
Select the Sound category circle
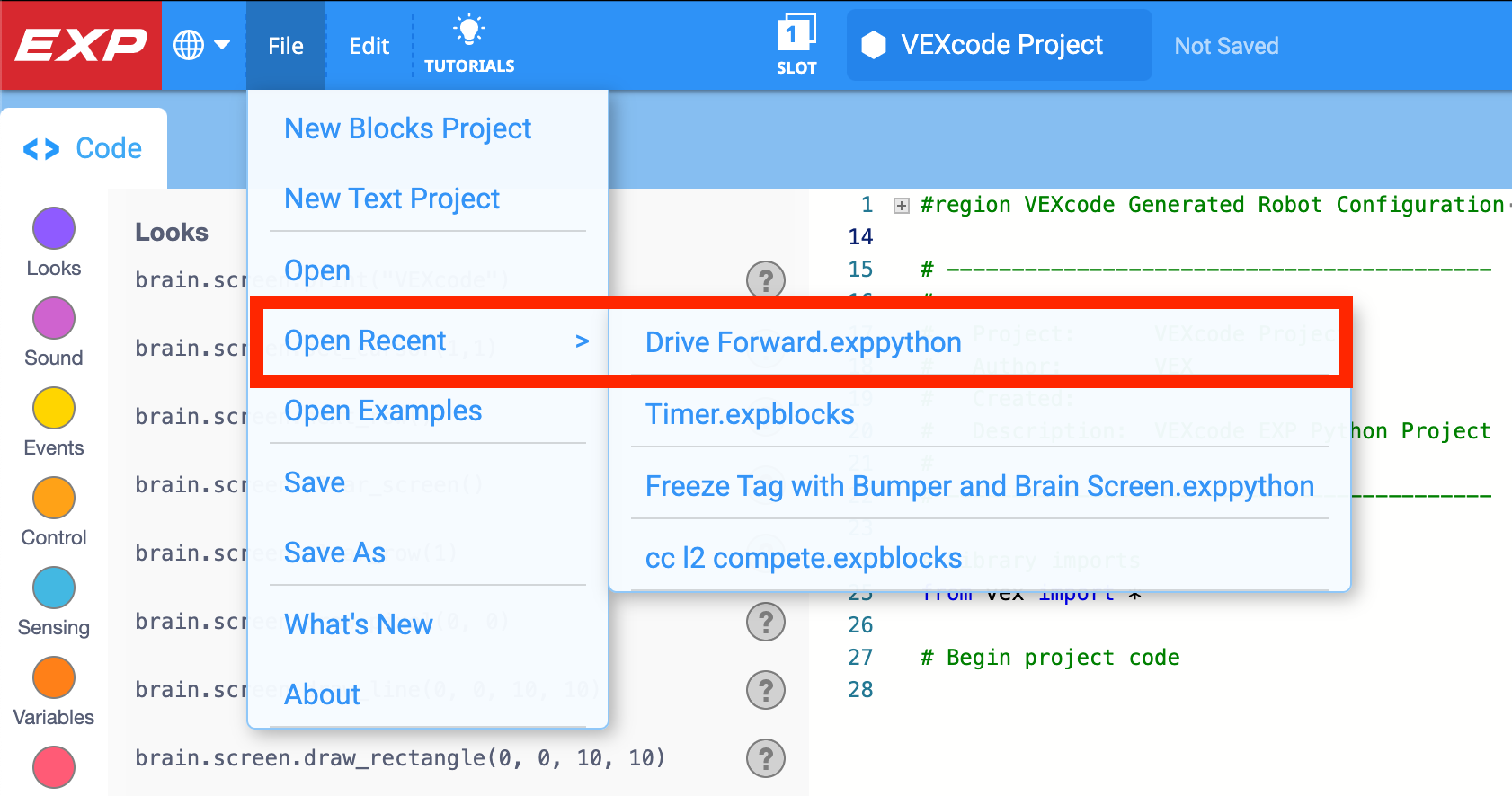click(54, 318)
